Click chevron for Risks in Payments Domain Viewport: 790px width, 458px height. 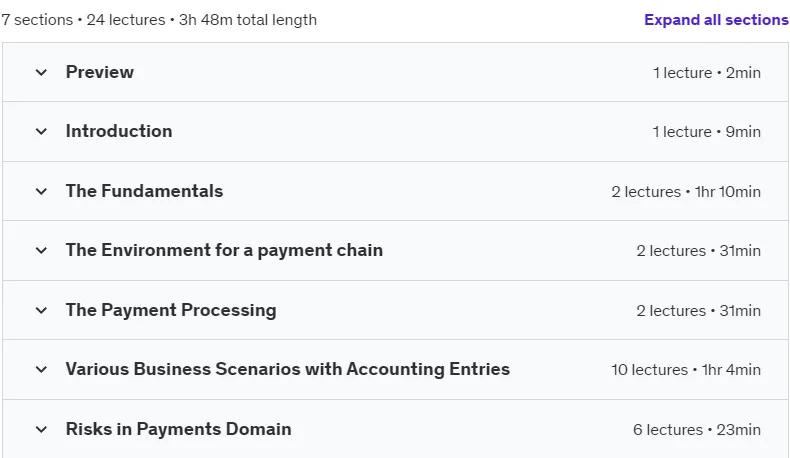click(41, 429)
